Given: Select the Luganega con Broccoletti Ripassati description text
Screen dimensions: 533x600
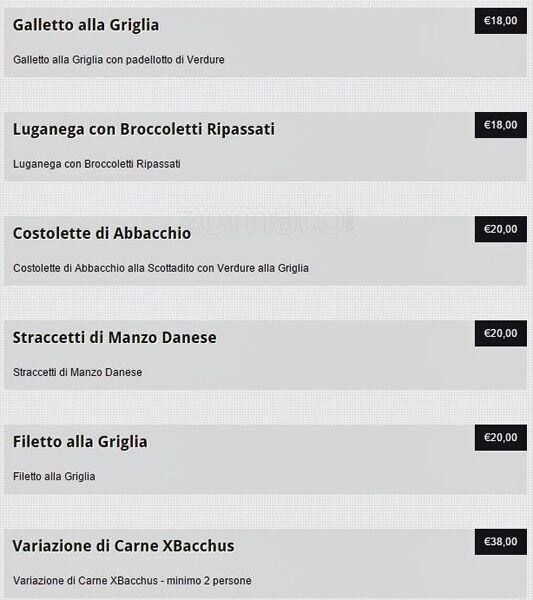Looking at the screenshot, I should click(97, 164).
